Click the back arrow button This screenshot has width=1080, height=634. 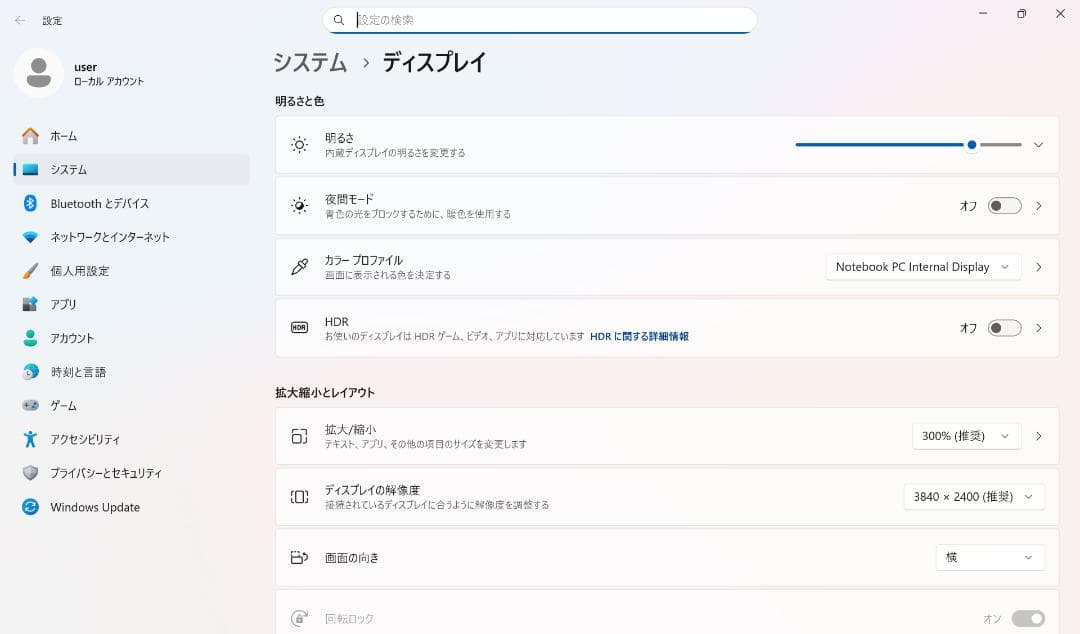[x=20, y=20]
